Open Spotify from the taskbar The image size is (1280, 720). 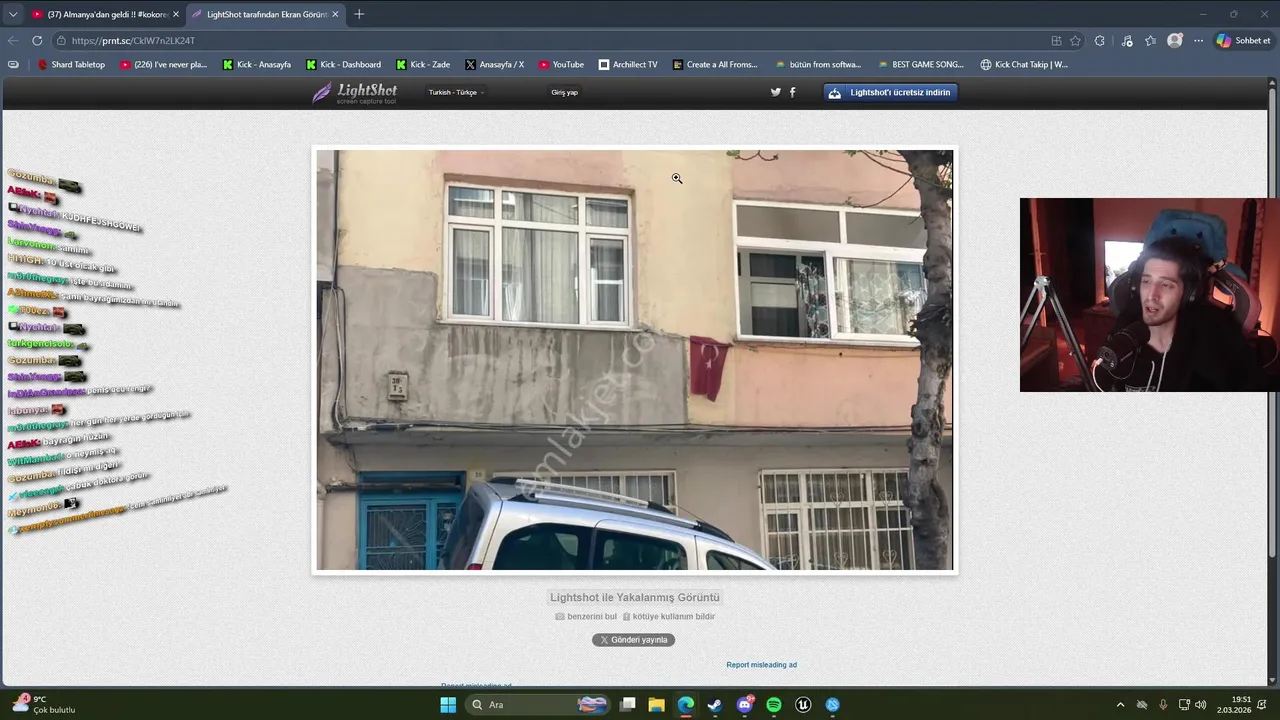(774, 705)
